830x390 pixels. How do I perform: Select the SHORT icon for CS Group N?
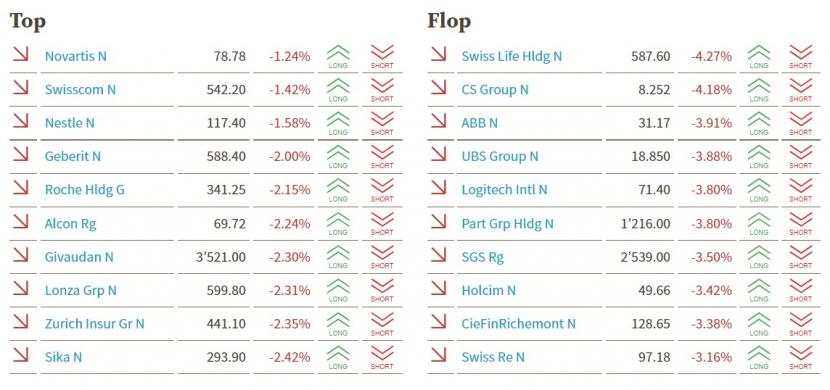click(800, 90)
